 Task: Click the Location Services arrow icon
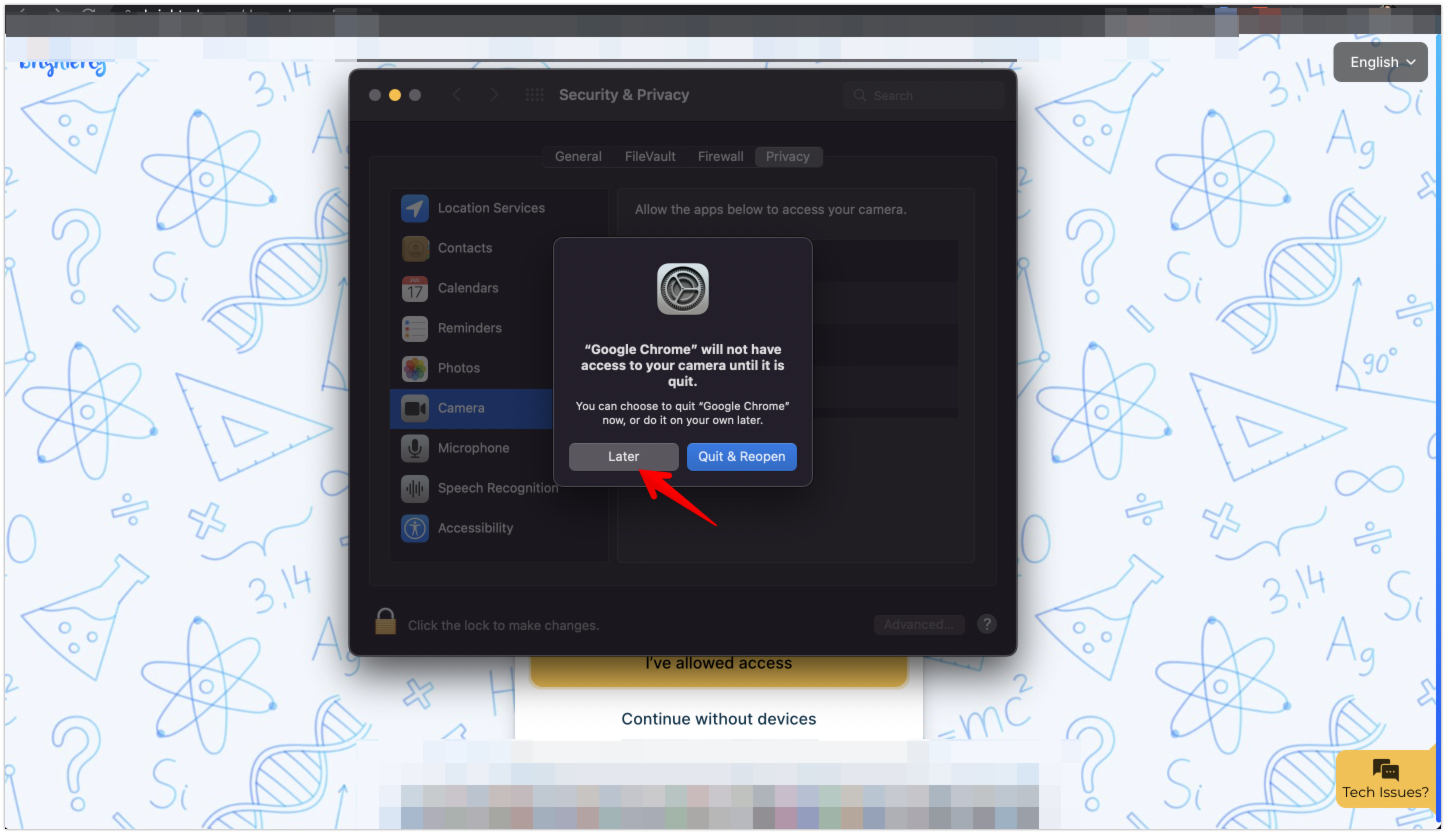coord(415,208)
